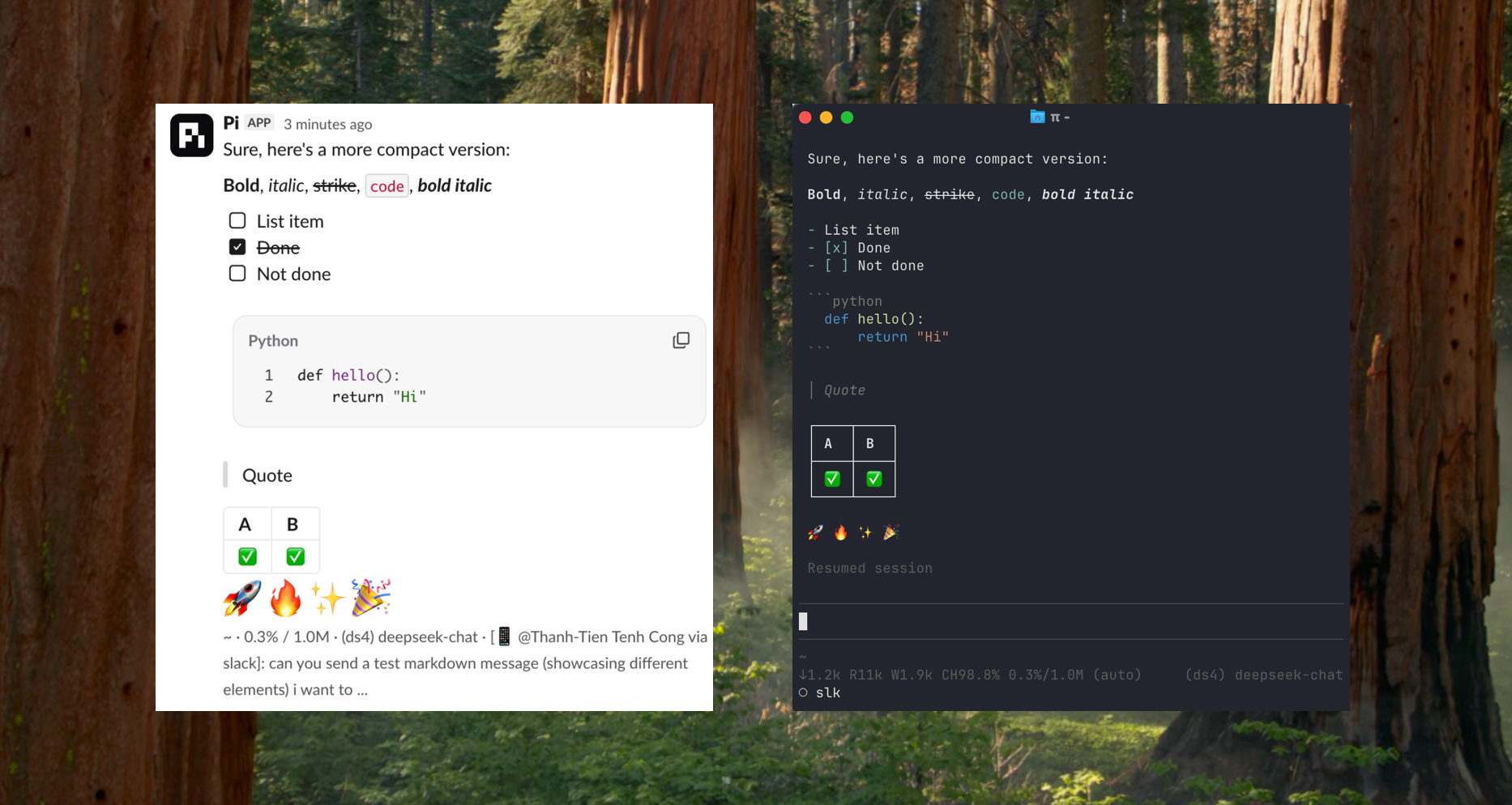The image size is (1512, 805).
Task: Click the sparkles emoji in the terminal
Action: 865,532
